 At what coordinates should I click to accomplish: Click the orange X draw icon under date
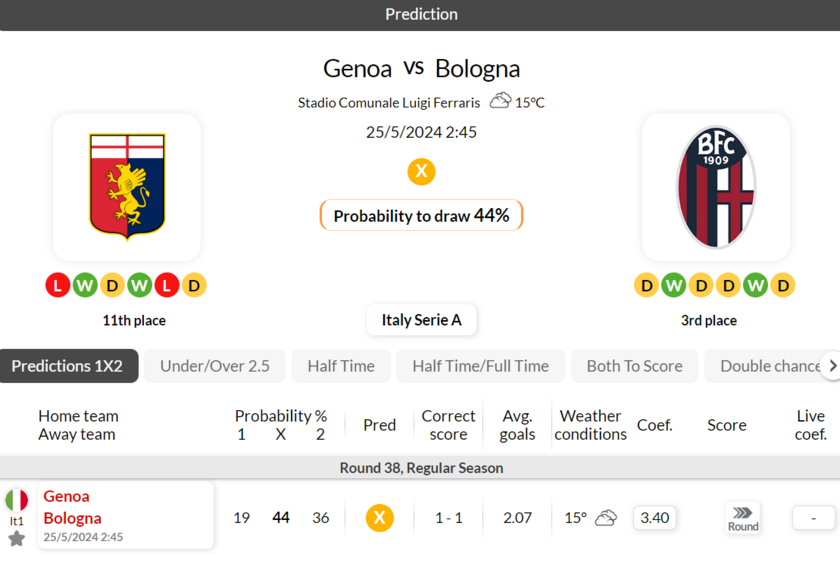pyautogui.click(x=421, y=171)
